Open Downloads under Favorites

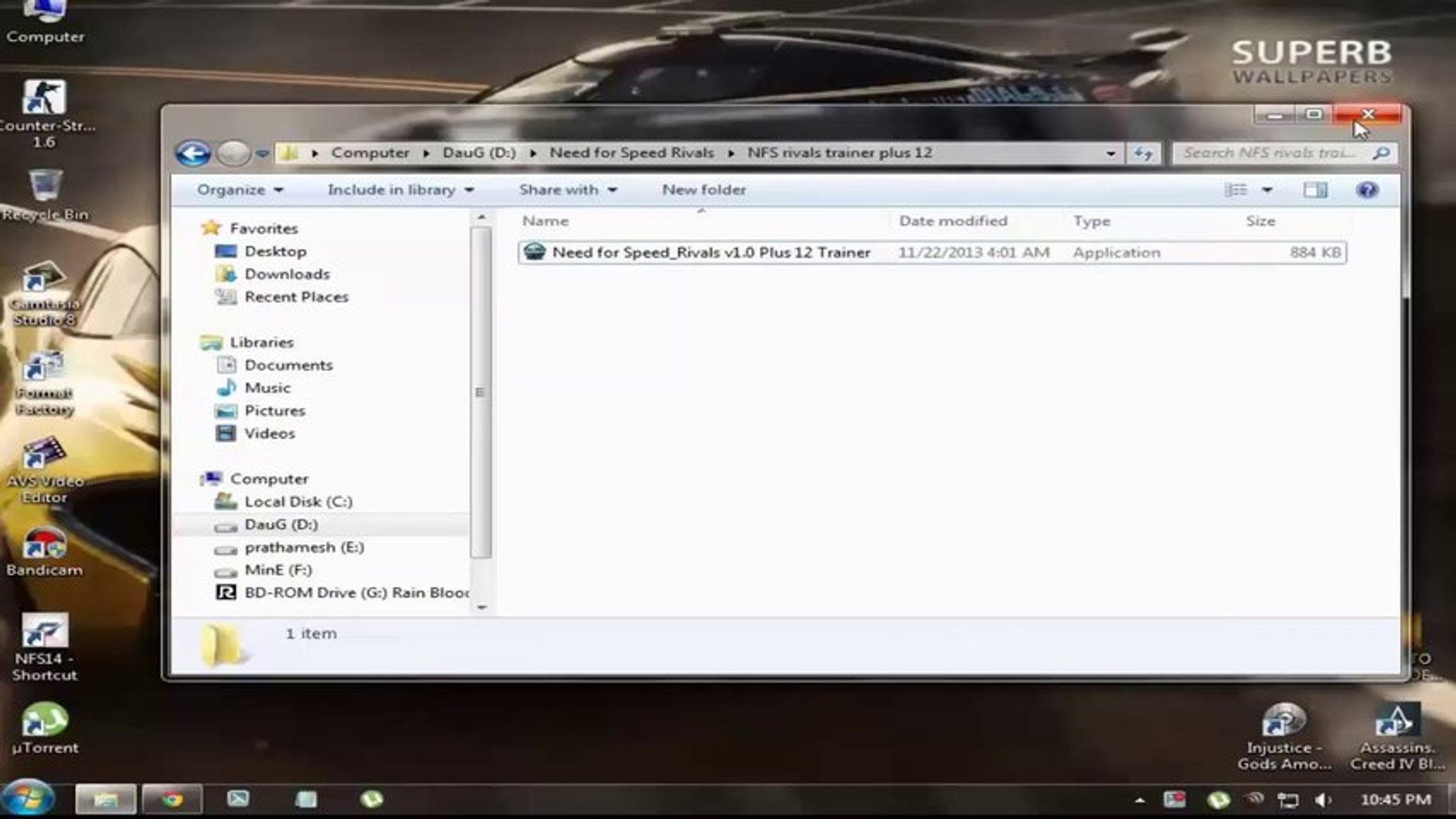[287, 274]
